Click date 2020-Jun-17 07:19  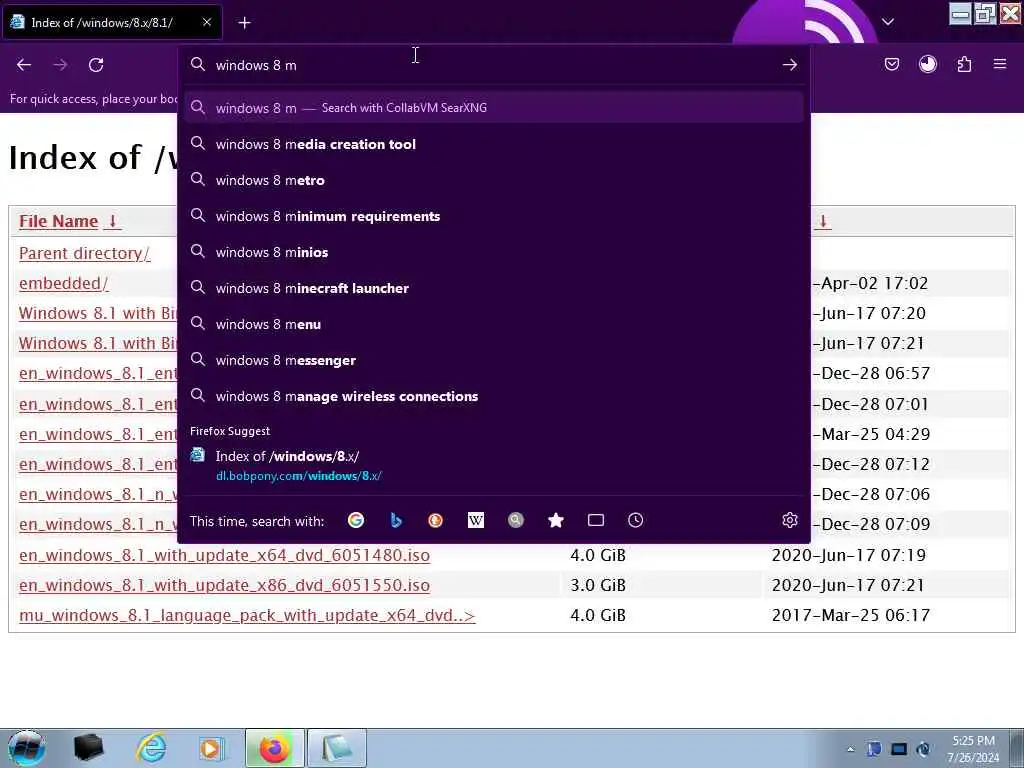tap(848, 555)
